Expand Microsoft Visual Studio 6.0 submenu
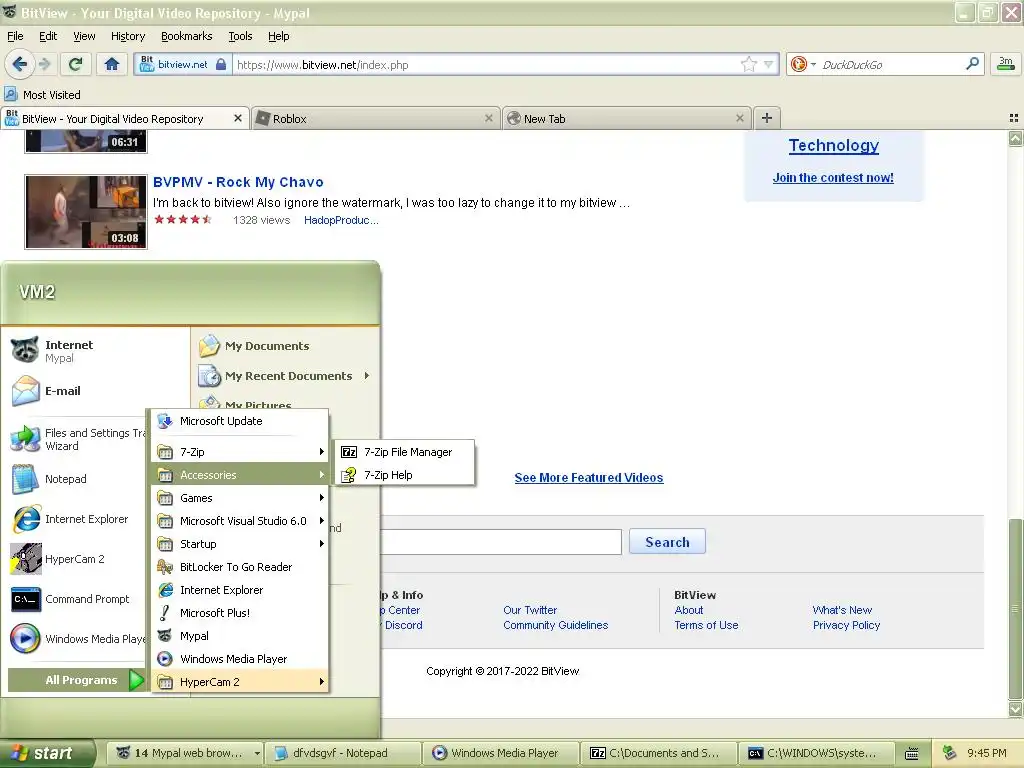Viewport: 1024px width, 768px height. click(x=239, y=520)
